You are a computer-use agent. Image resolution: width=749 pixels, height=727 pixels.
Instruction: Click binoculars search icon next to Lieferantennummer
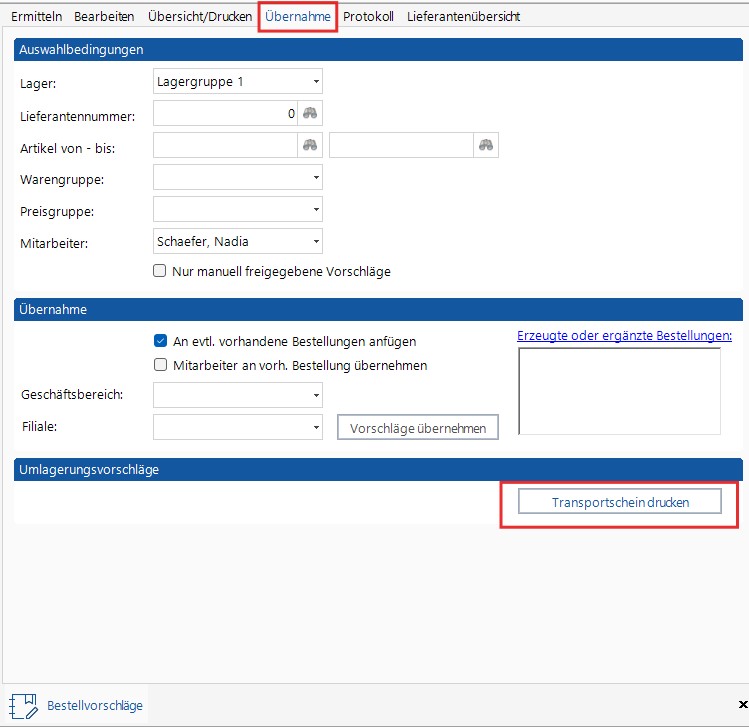point(310,114)
